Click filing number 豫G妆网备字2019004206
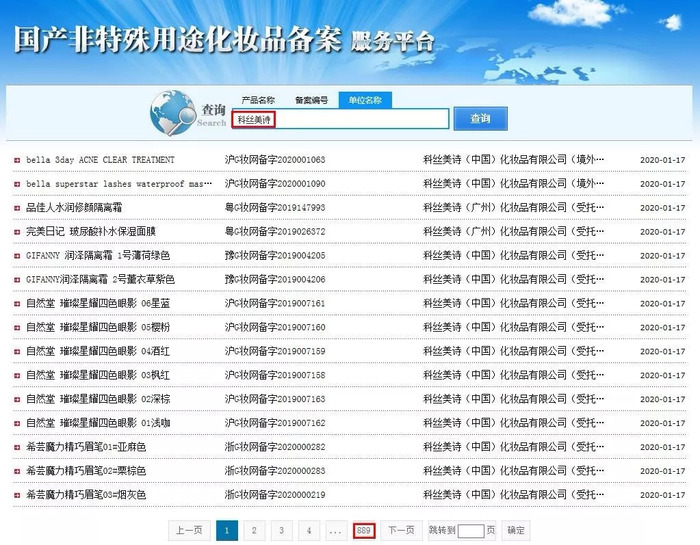 pos(275,279)
